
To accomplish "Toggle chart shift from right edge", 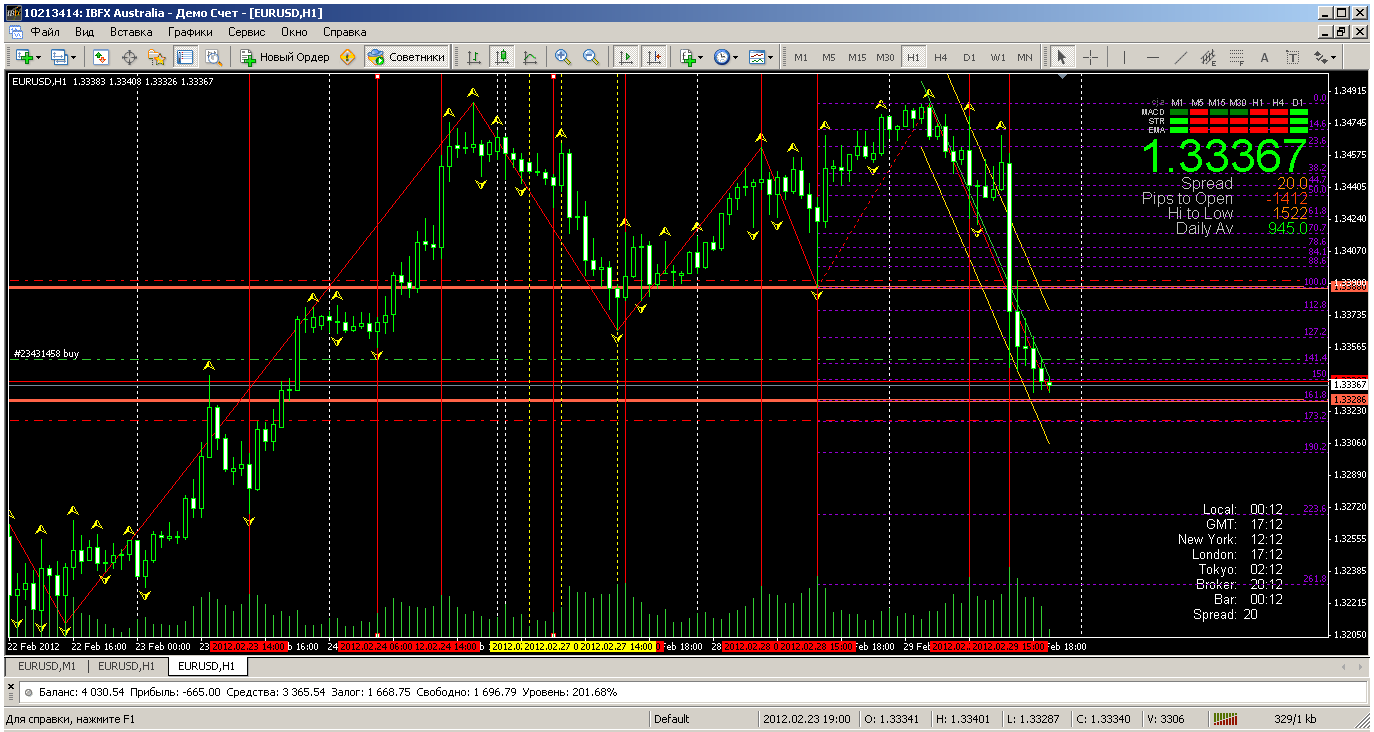I will tap(654, 57).
